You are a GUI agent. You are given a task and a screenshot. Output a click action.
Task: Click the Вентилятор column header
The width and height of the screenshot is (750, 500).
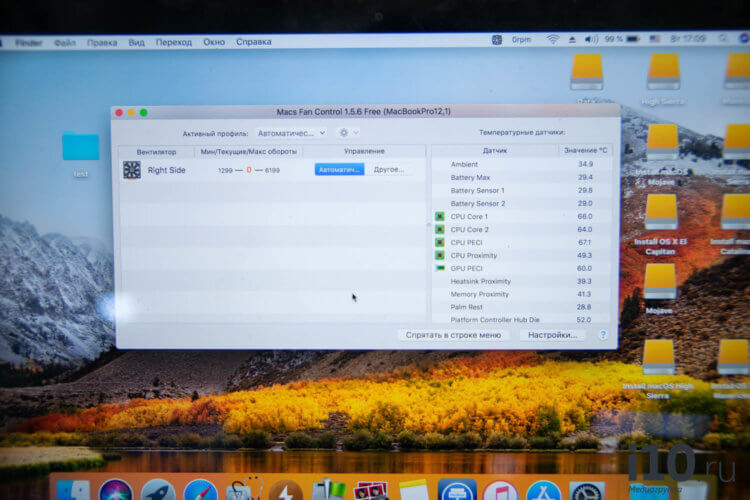[x=156, y=152]
